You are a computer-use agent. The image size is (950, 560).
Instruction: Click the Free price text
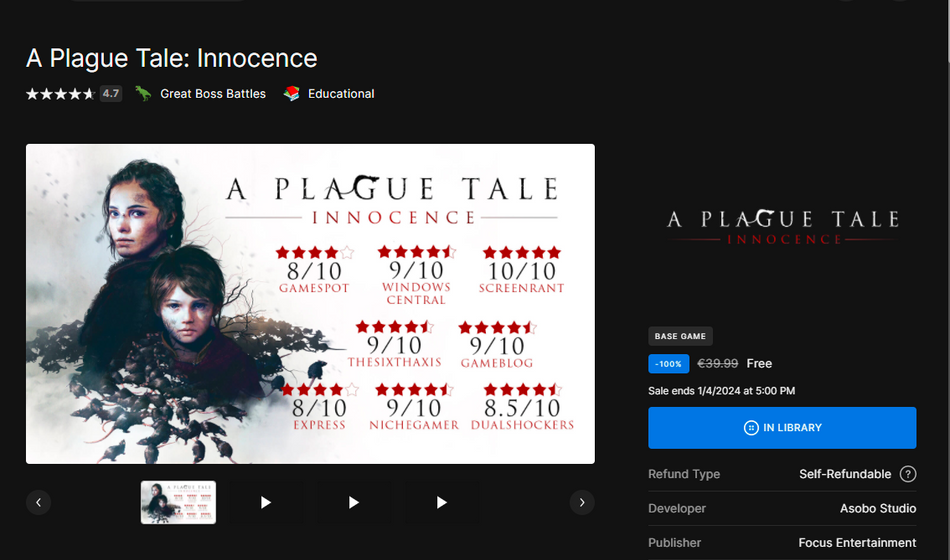[x=759, y=363]
